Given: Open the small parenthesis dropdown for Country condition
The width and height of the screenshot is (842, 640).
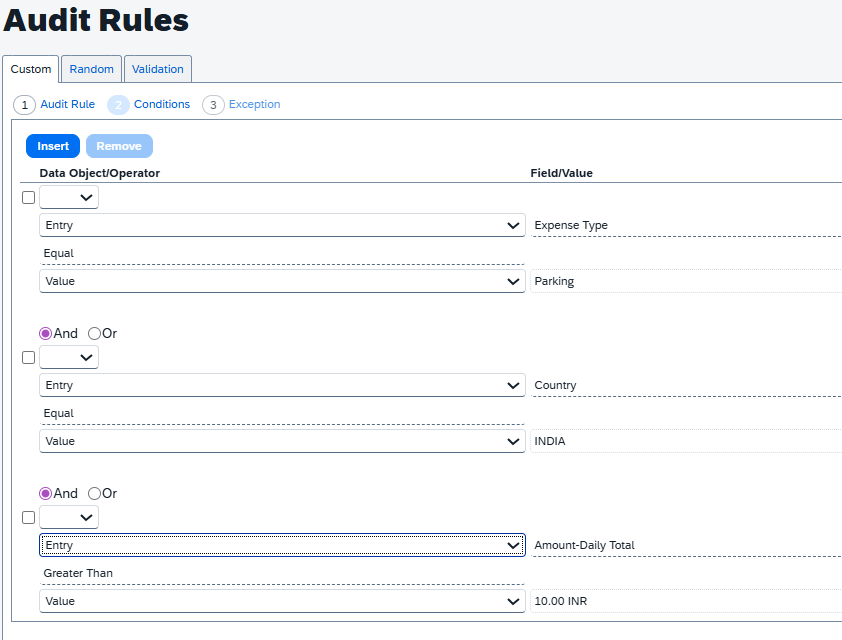Looking at the screenshot, I should (69, 357).
